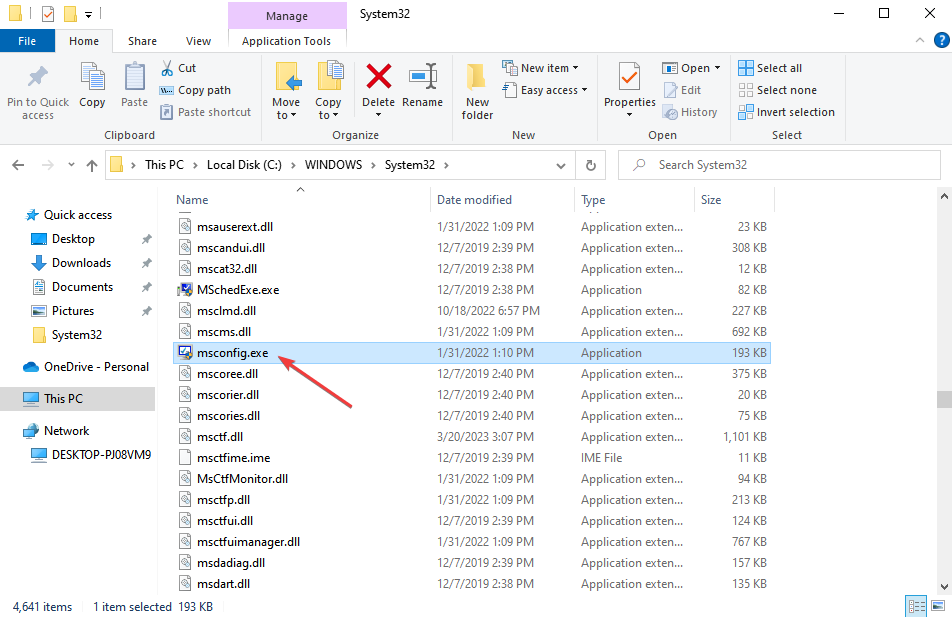Click Invert selection button

(786, 112)
